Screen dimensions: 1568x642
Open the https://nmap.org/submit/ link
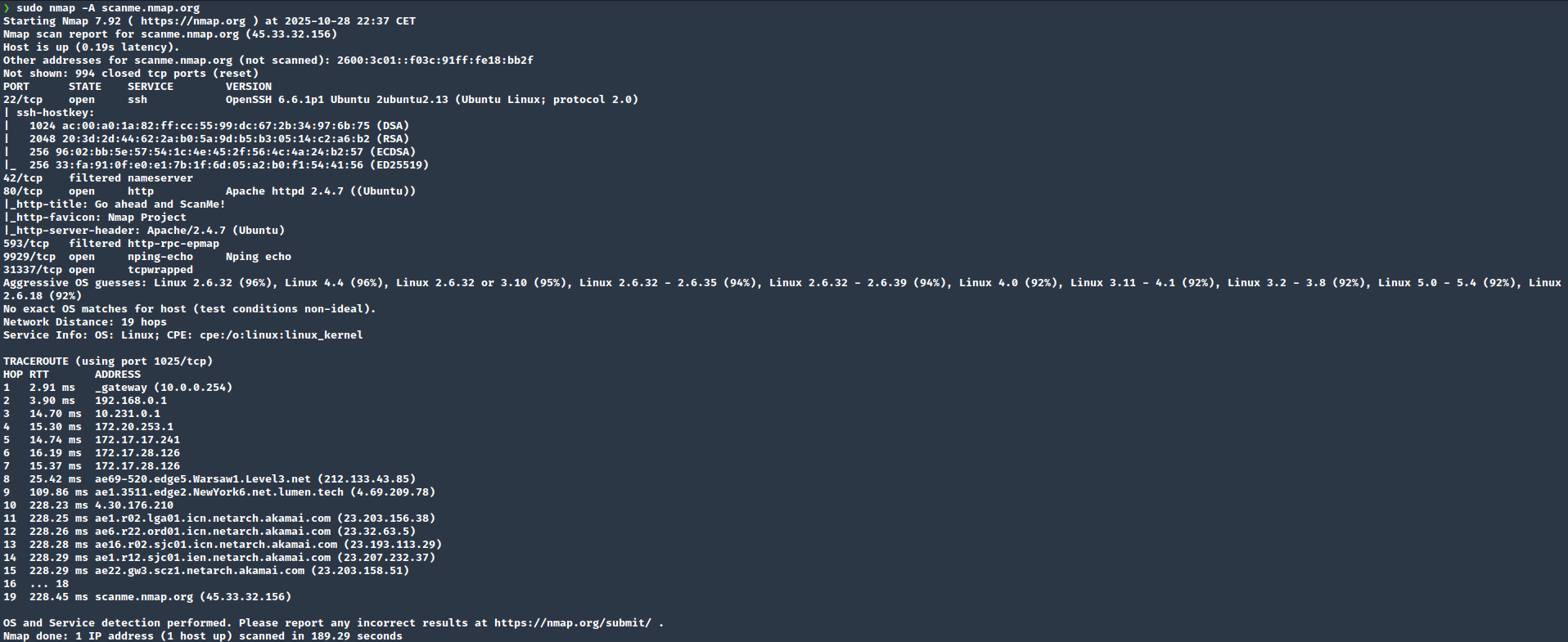[x=572, y=623]
